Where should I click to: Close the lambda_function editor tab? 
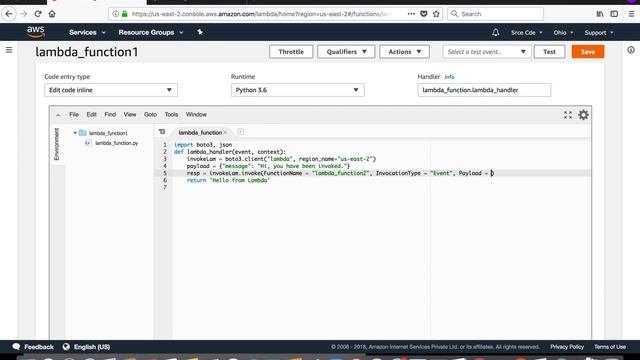coord(225,133)
